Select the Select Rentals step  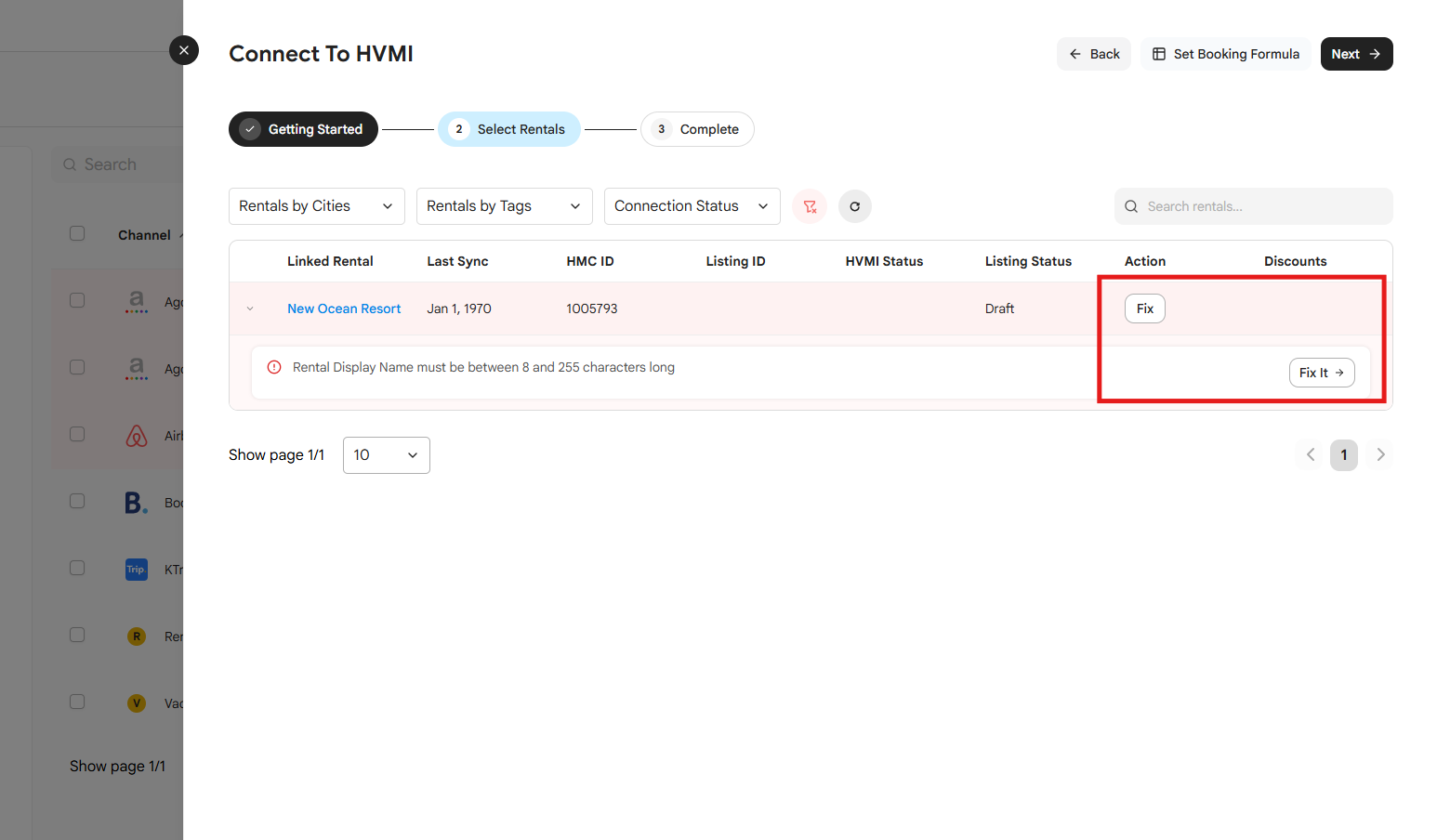point(509,129)
